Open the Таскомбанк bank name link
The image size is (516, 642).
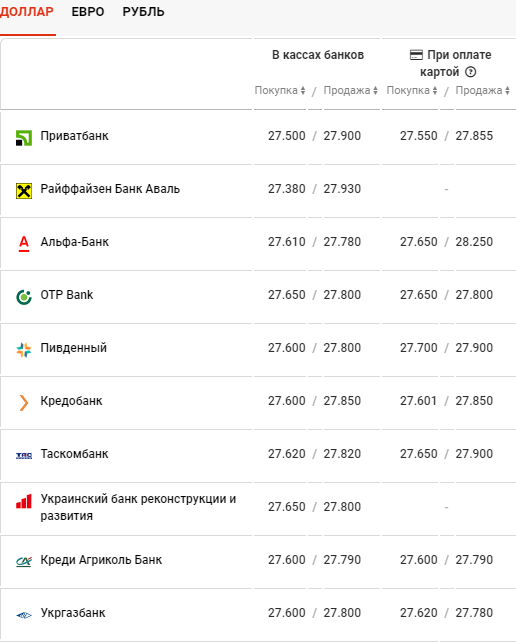pos(75,454)
